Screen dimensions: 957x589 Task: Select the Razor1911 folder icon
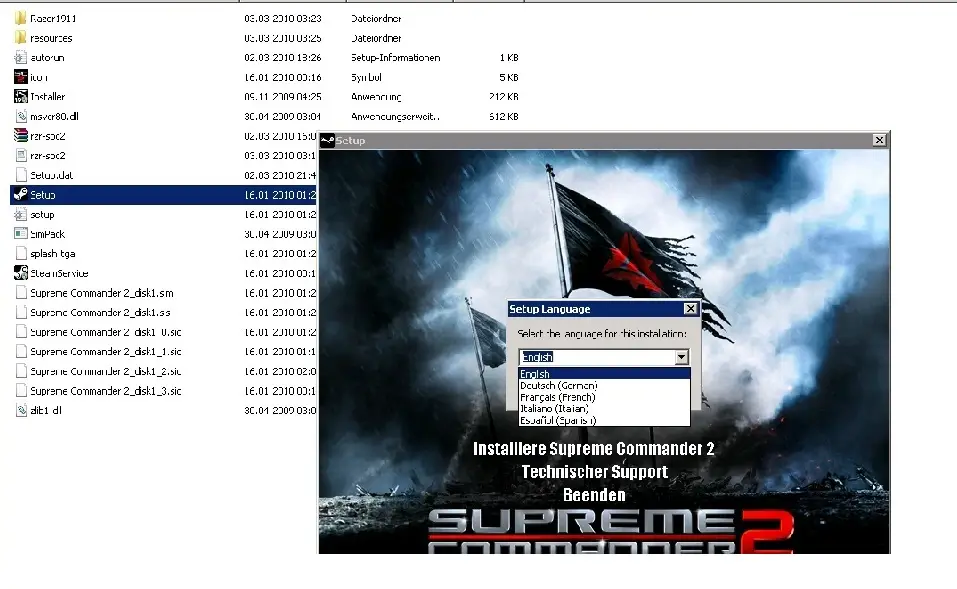pos(21,18)
